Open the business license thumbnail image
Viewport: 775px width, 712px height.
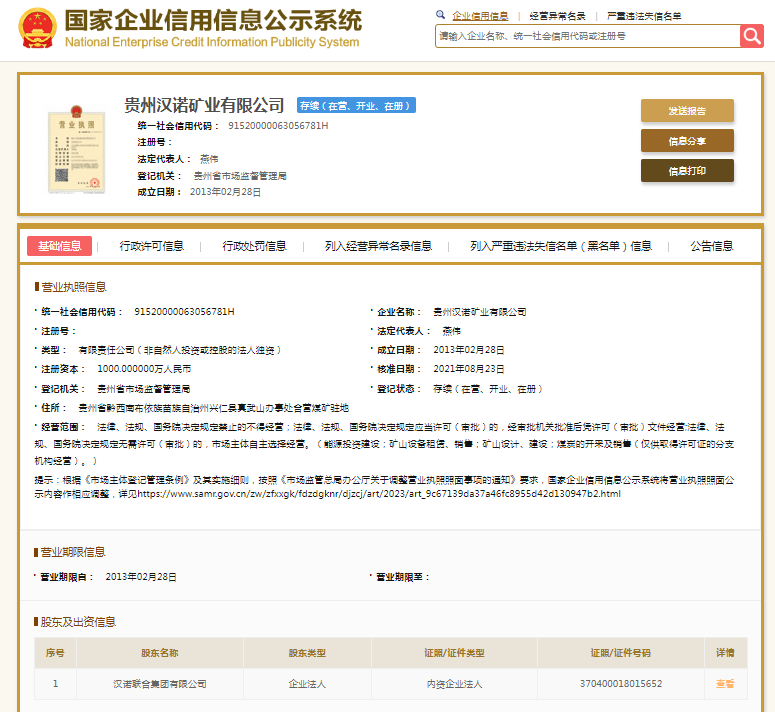76,149
